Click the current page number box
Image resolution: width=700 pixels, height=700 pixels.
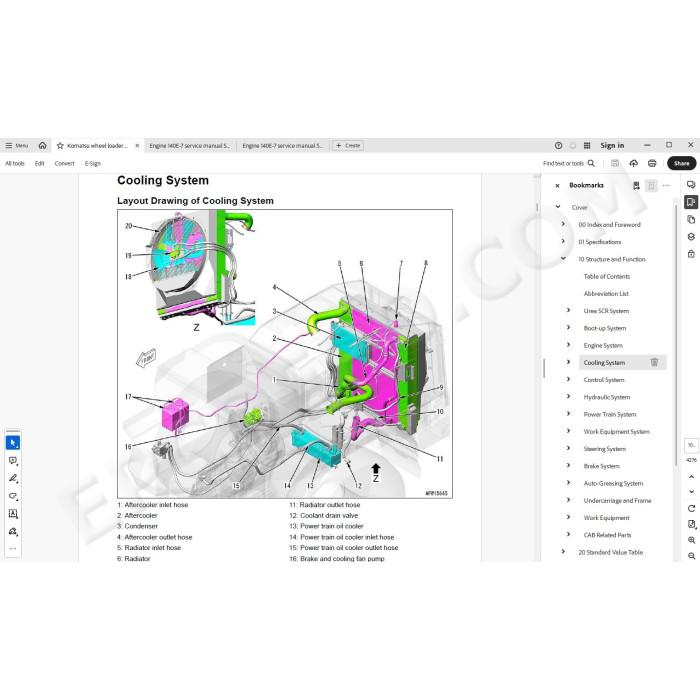coord(691,445)
